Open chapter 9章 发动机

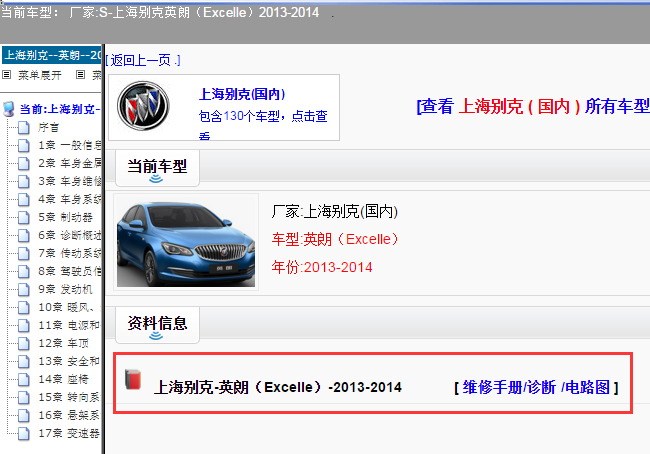coord(65,289)
